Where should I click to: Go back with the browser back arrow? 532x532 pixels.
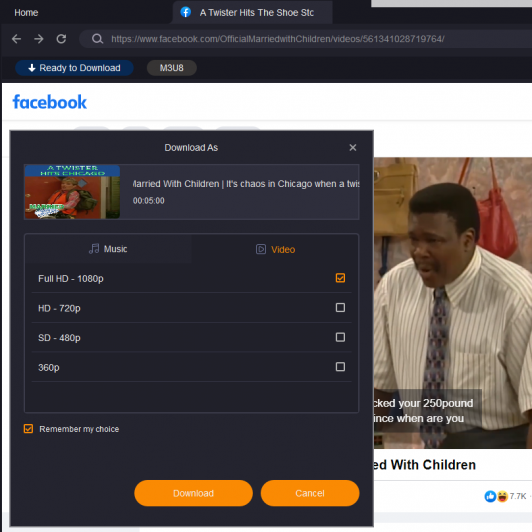(16, 39)
